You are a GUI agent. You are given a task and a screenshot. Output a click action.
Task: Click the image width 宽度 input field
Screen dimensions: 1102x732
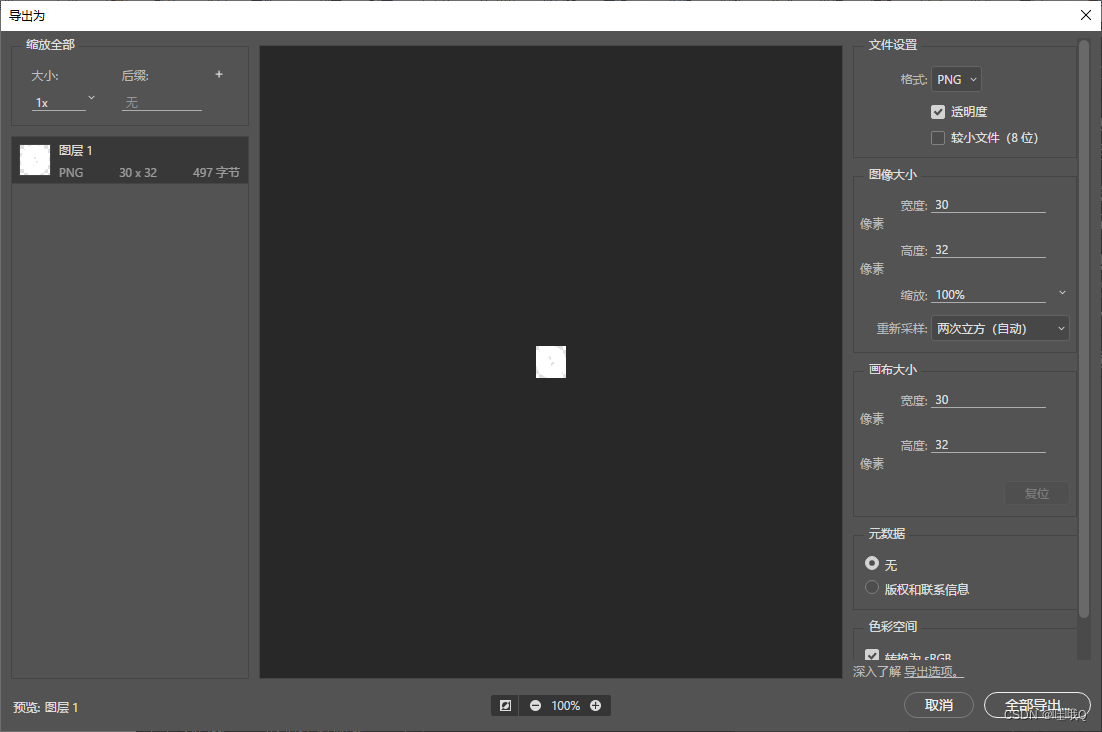pos(988,204)
